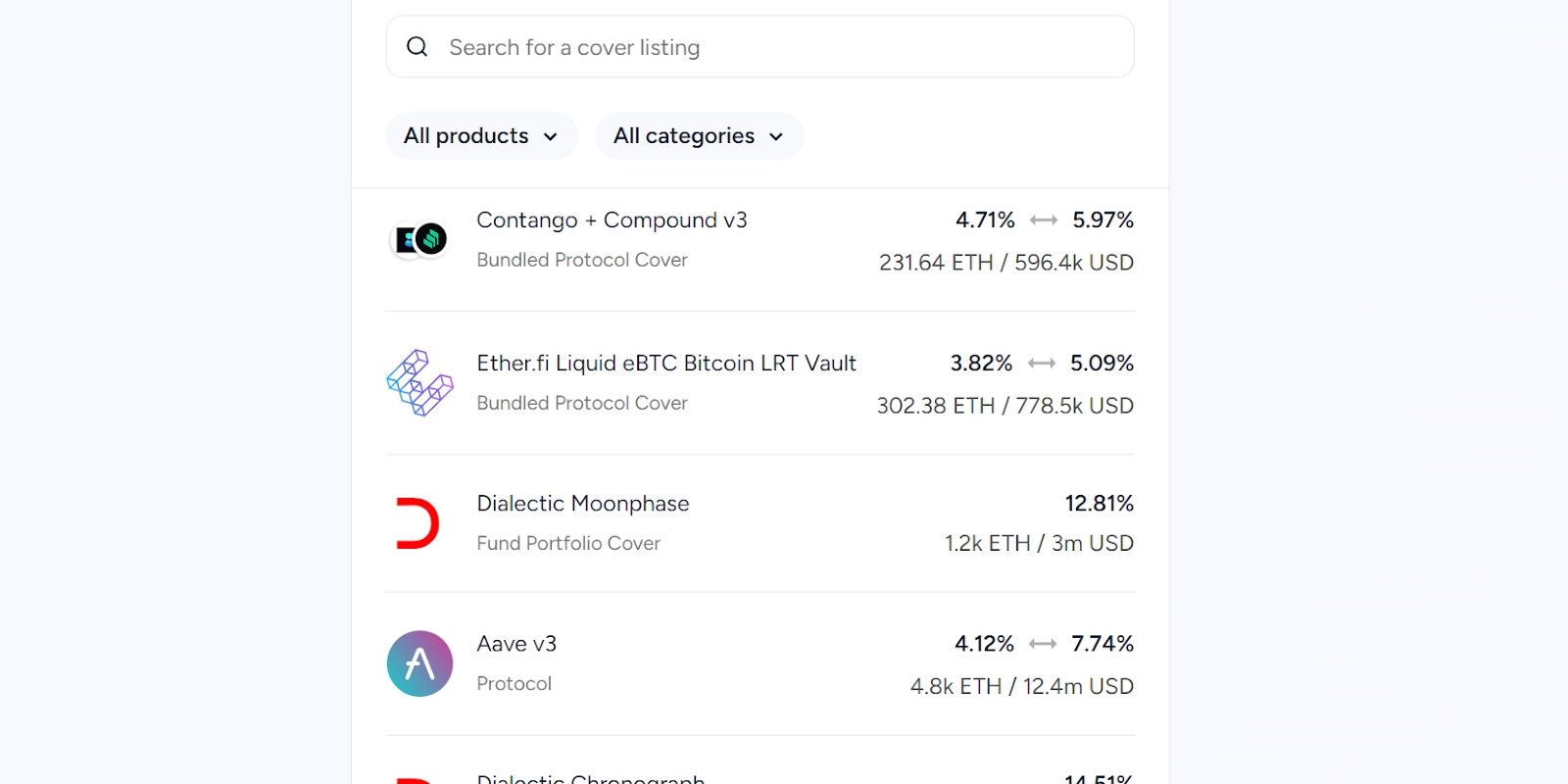The height and width of the screenshot is (784, 1568).
Task: Click the Dialectic Moonphase red logo
Action: (x=417, y=523)
